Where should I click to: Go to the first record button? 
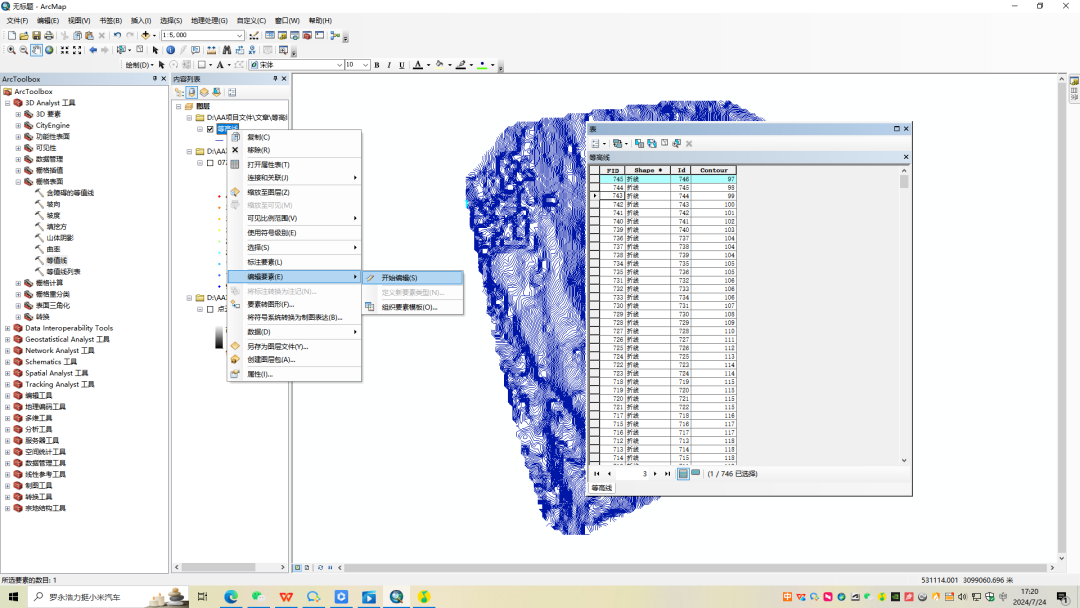tap(596, 474)
